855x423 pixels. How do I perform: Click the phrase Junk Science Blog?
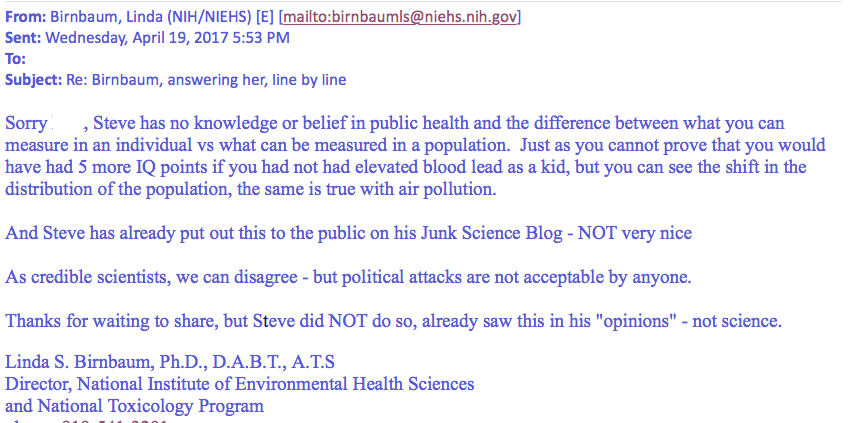(491, 233)
